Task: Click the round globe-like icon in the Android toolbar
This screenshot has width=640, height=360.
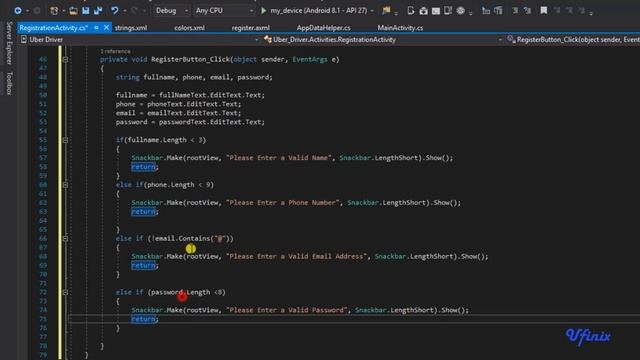Action: click(460, 11)
